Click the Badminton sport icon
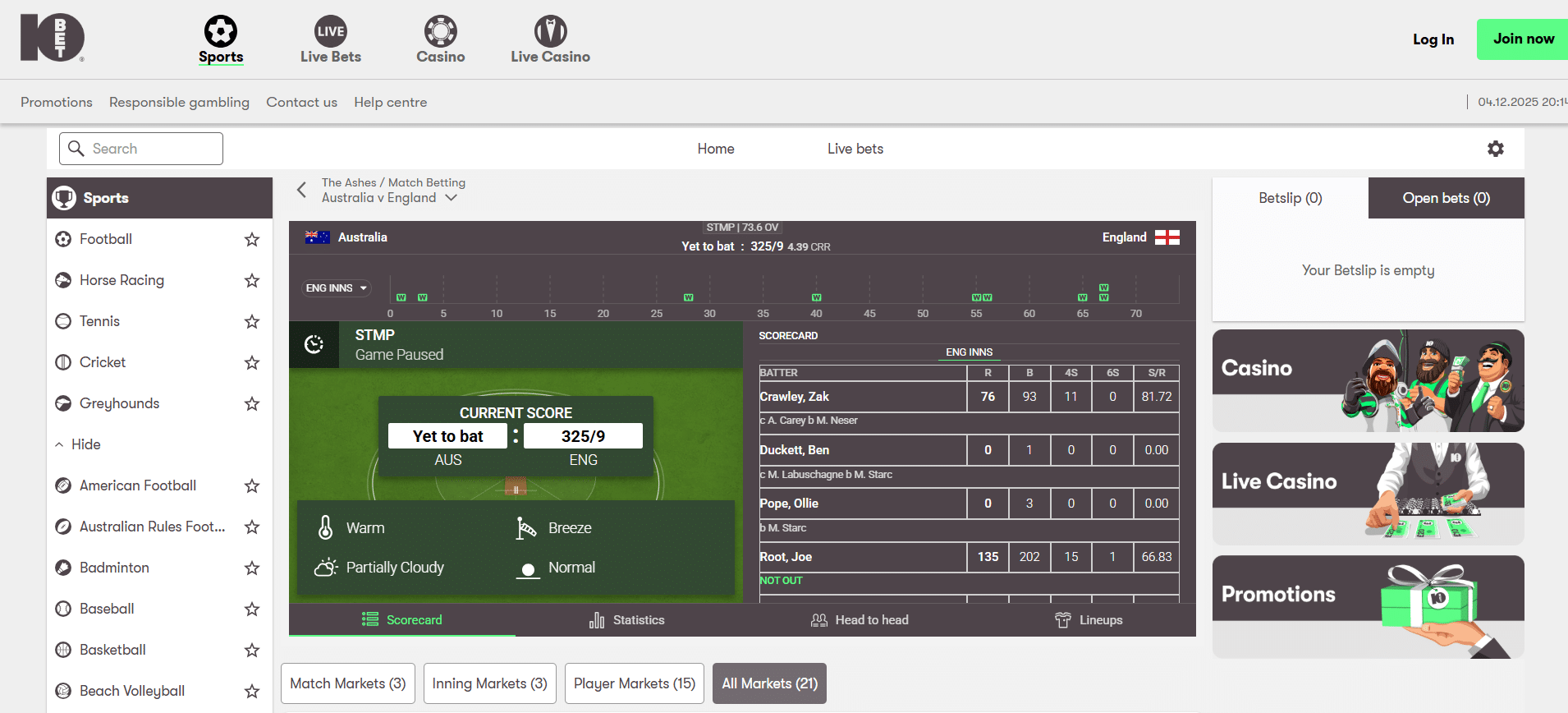1568x713 pixels. coord(63,568)
